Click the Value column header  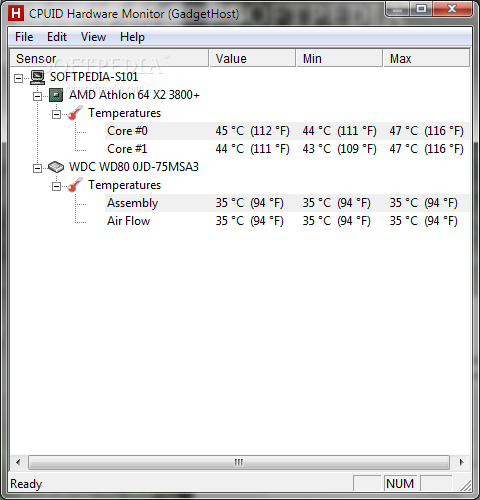tap(252, 58)
